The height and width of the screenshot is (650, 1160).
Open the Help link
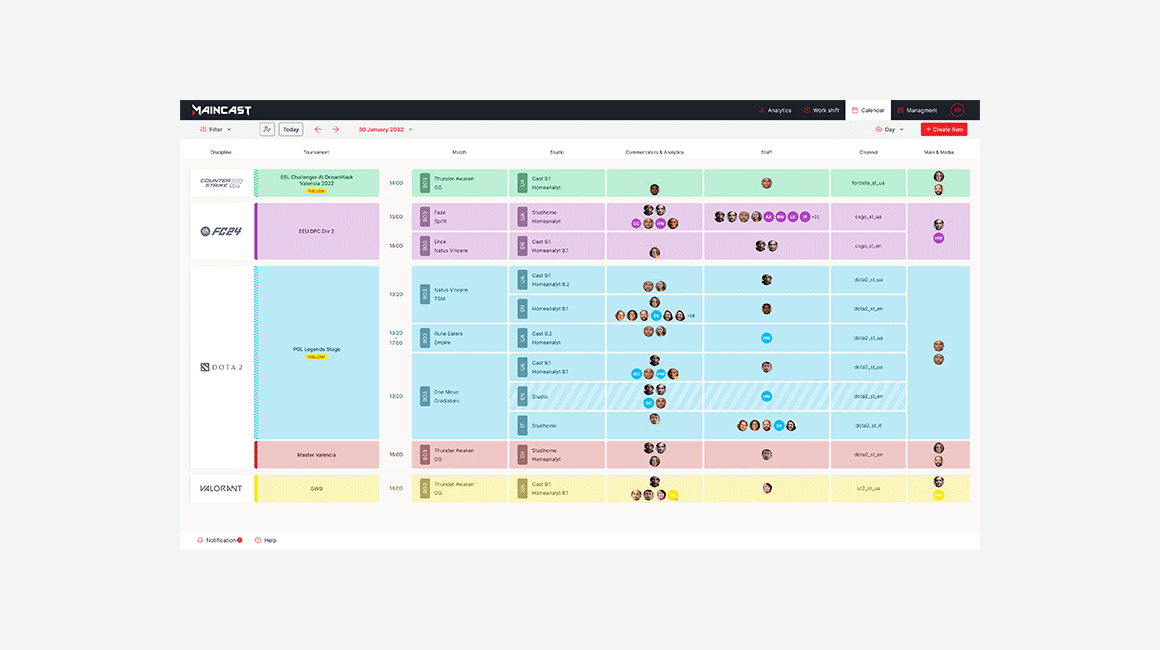tap(266, 540)
